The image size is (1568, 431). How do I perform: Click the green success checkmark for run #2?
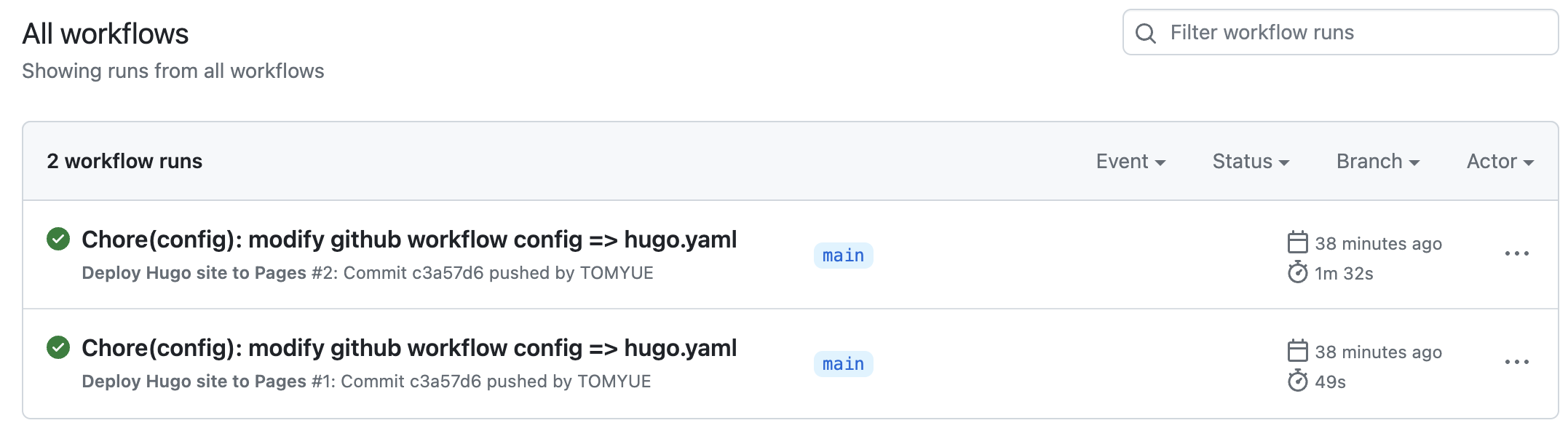(58, 239)
